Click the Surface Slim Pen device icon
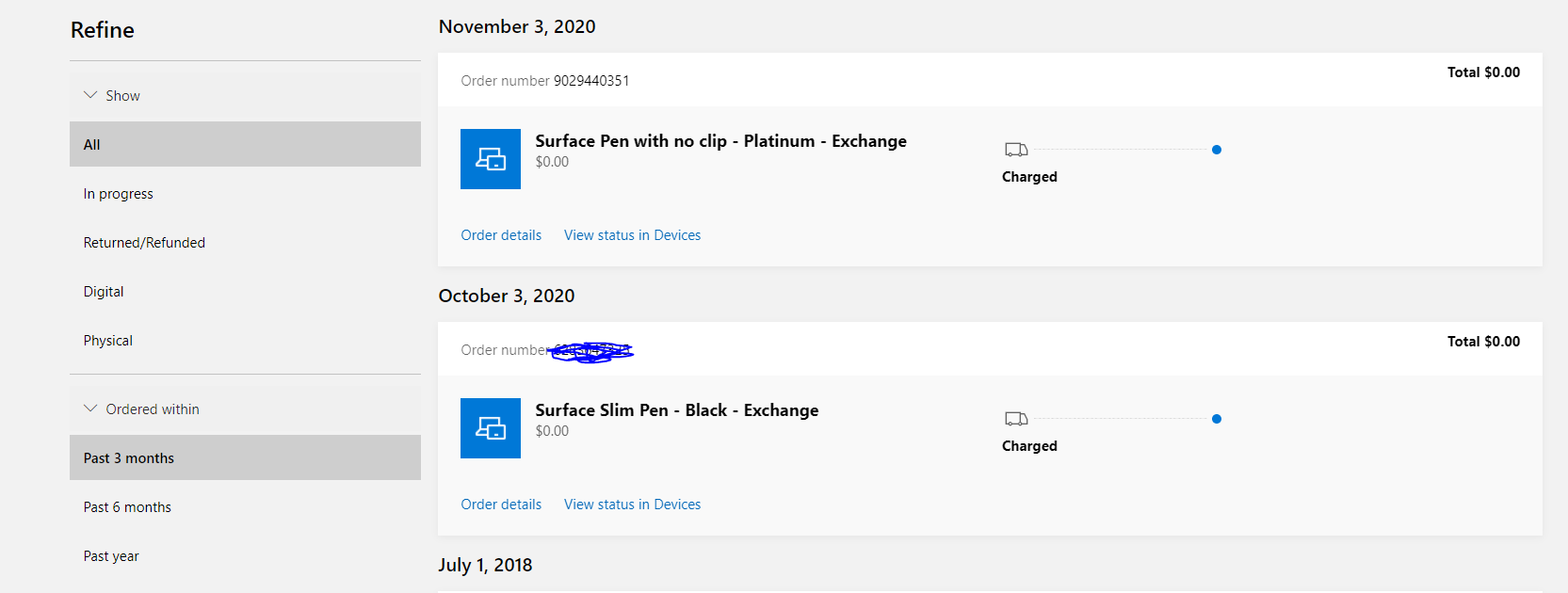 click(491, 428)
